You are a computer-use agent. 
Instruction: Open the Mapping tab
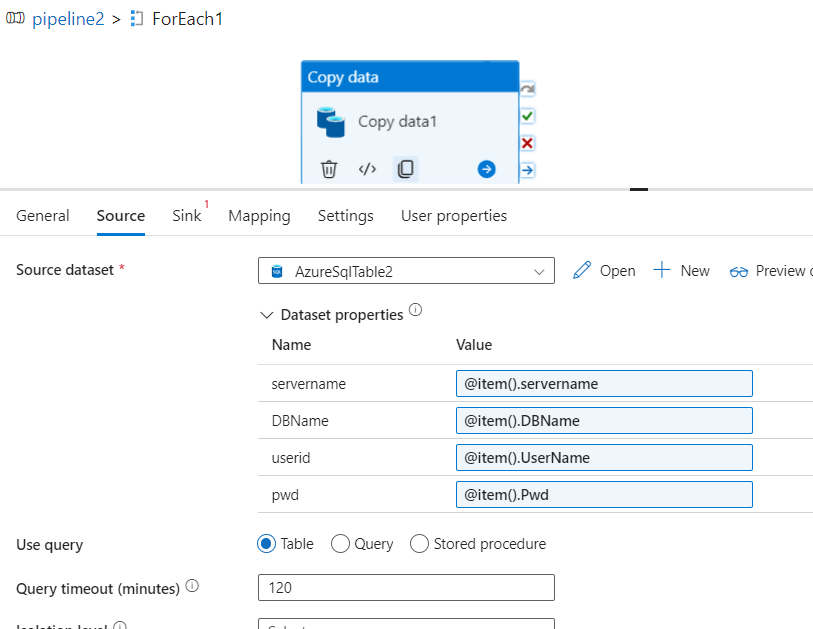click(259, 216)
